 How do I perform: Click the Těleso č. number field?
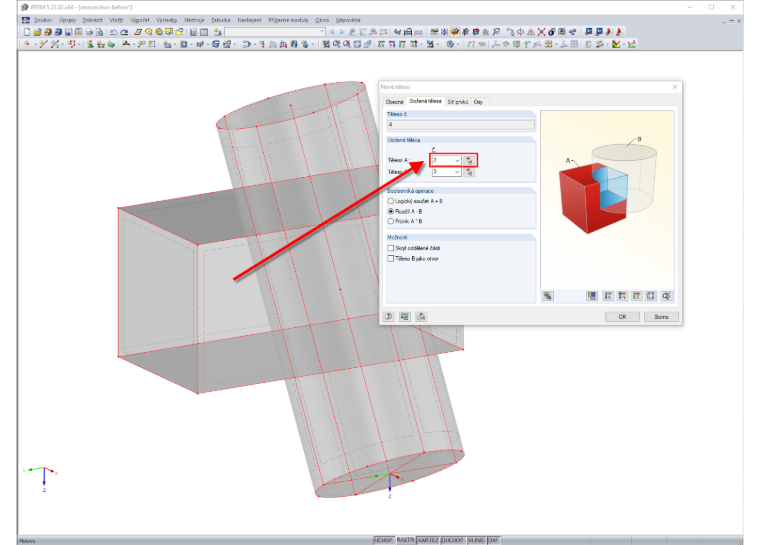pyautogui.click(x=461, y=125)
